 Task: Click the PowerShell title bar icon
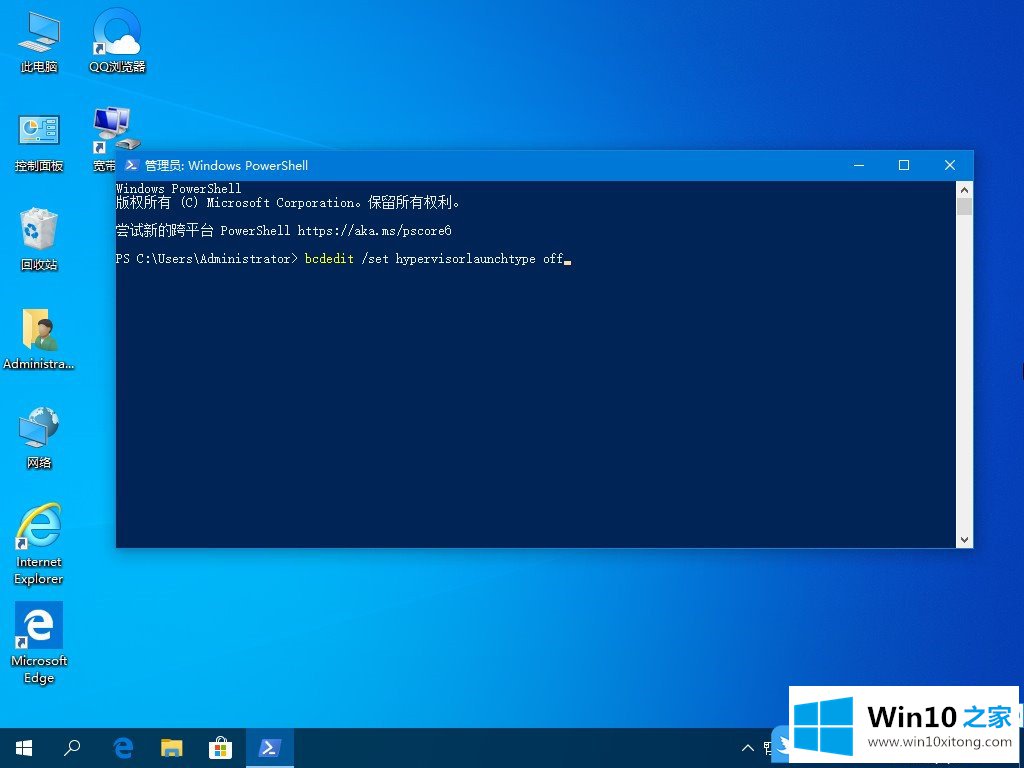pos(131,165)
